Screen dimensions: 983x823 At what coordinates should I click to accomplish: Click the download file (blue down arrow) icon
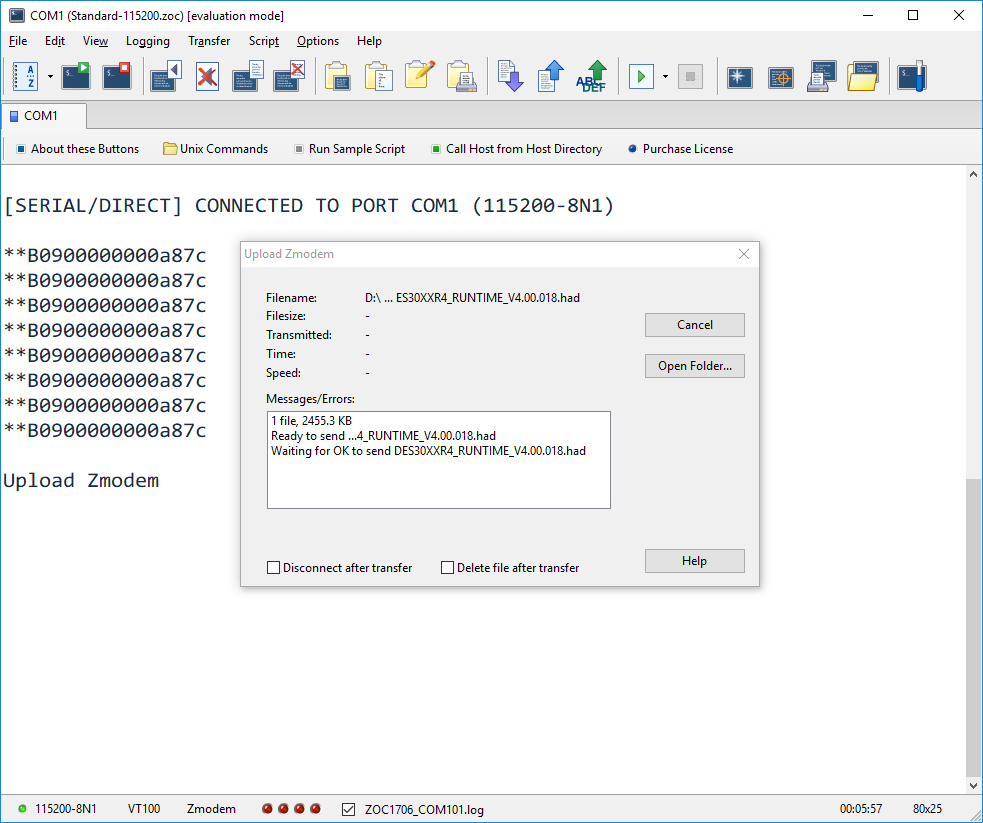[x=511, y=77]
